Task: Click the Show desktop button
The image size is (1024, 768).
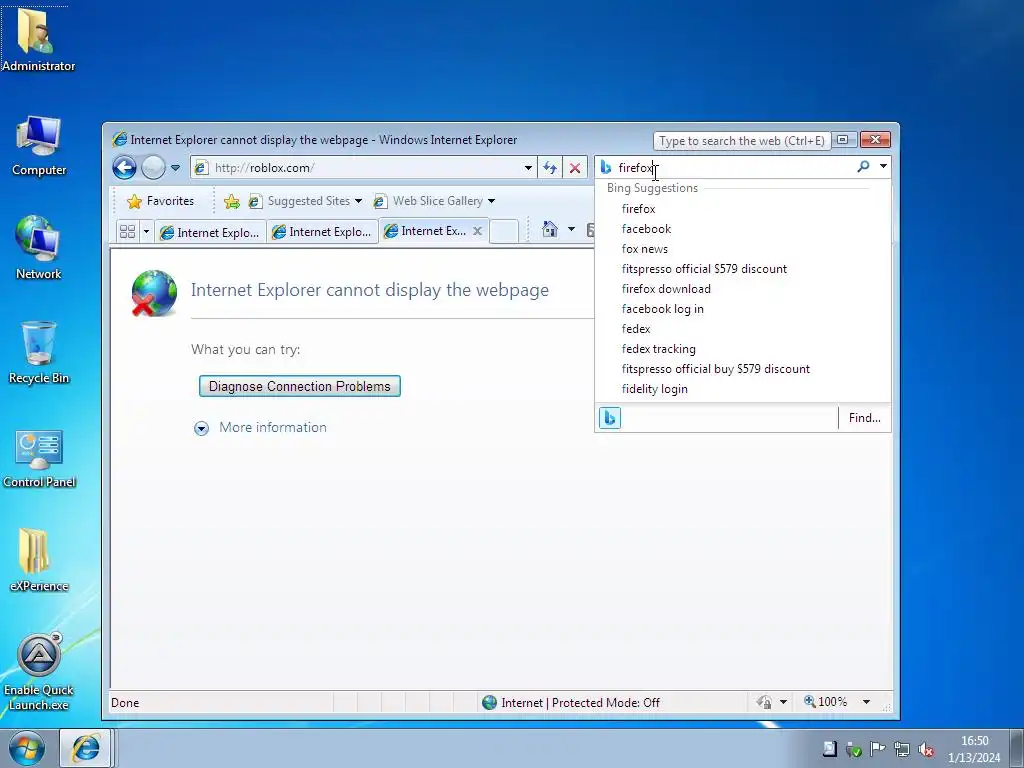Action: point(1017,748)
